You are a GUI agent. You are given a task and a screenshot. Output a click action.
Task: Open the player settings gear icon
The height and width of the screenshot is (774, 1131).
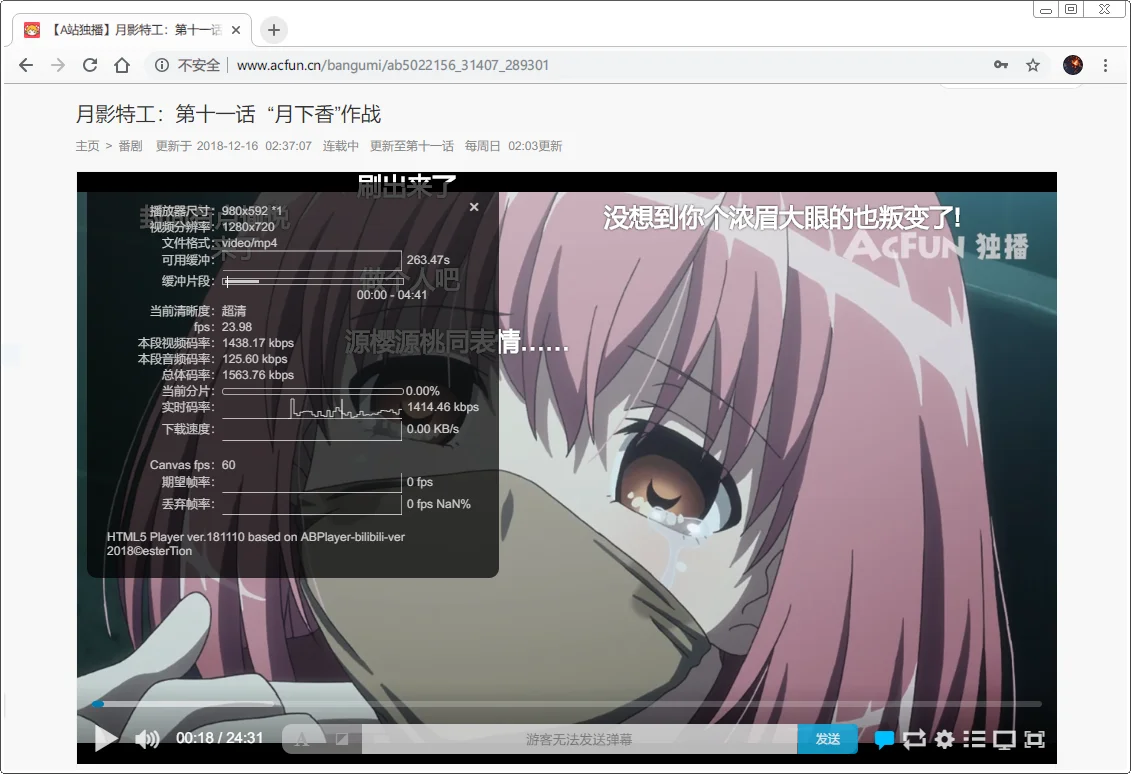click(944, 739)
